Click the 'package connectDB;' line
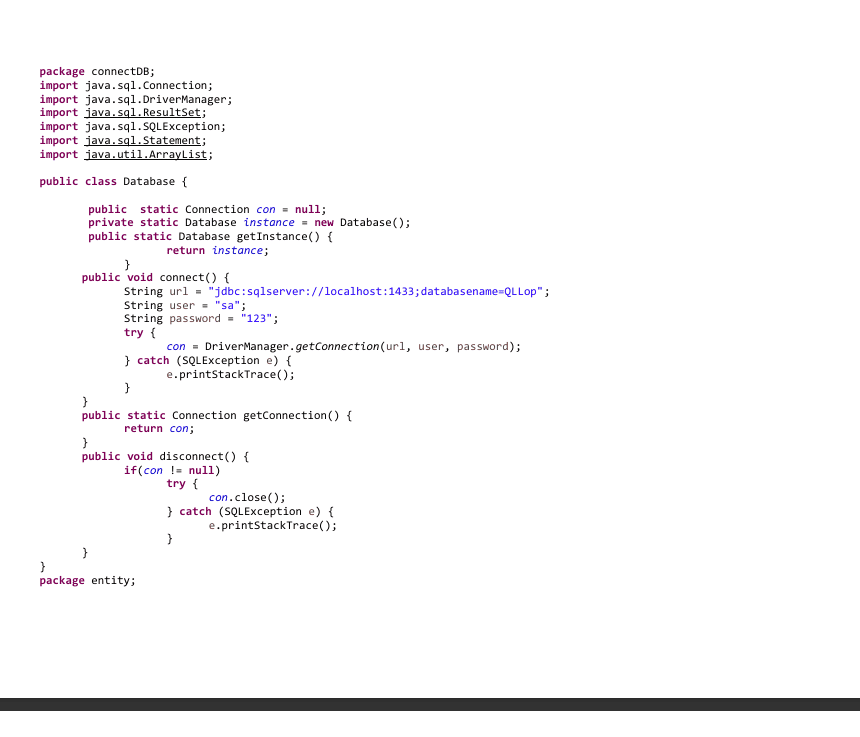This screenshot has height=737, width=860. pyautogui.click(x=97, y=72)
